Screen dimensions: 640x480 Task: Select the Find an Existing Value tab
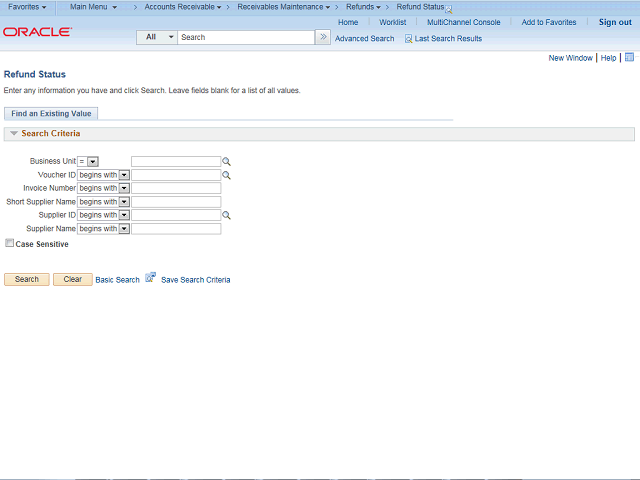(x=51, y=113)
